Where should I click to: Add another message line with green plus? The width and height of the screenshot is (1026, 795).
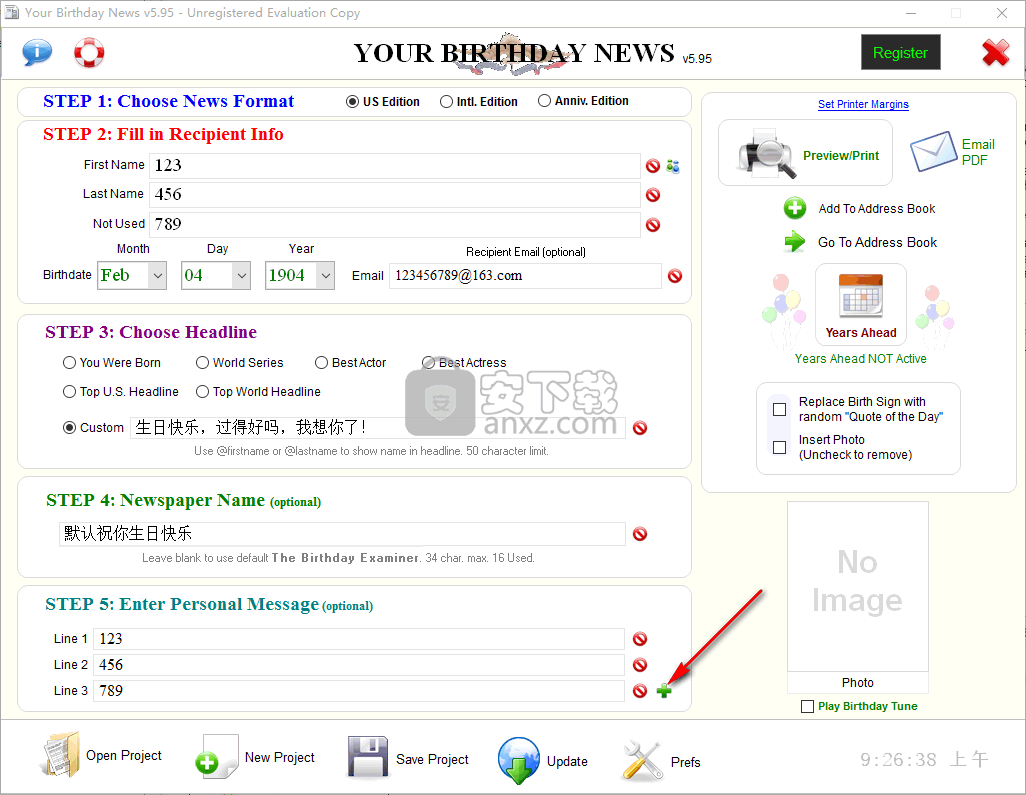click(663, 691)
